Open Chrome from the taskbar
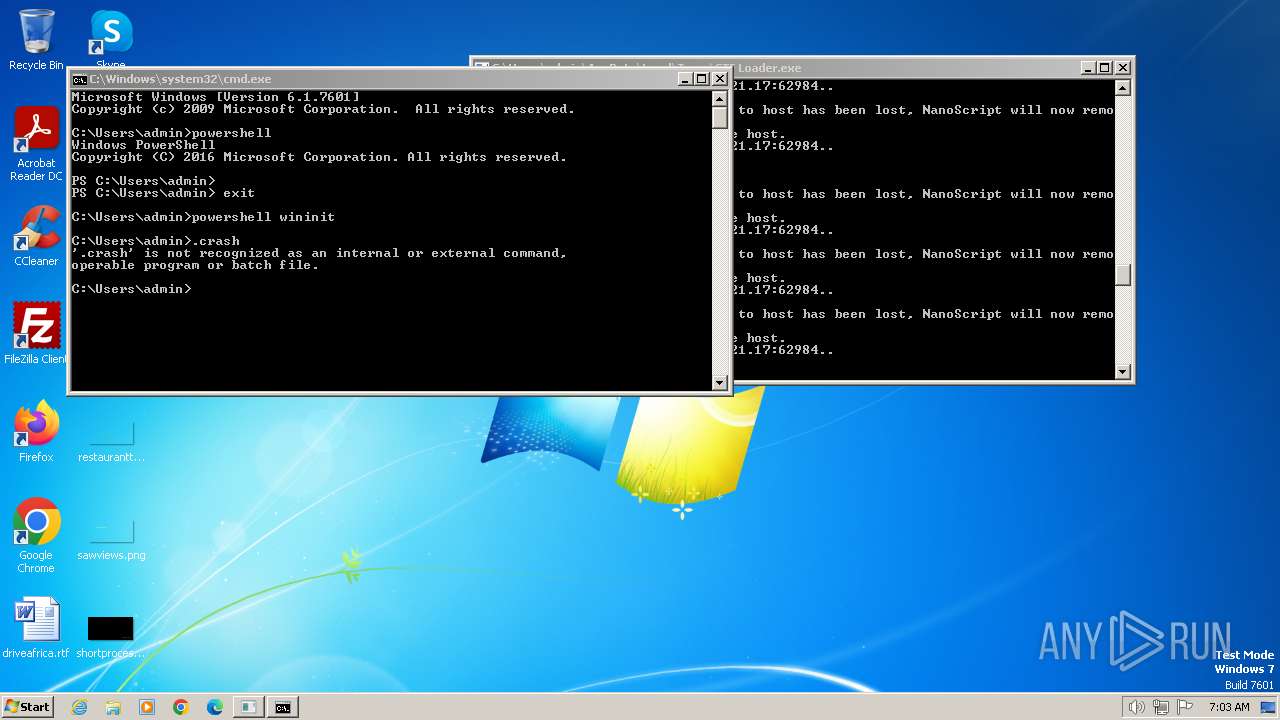The height and width of the screenshot is (720, 1280). coord(181,707)
